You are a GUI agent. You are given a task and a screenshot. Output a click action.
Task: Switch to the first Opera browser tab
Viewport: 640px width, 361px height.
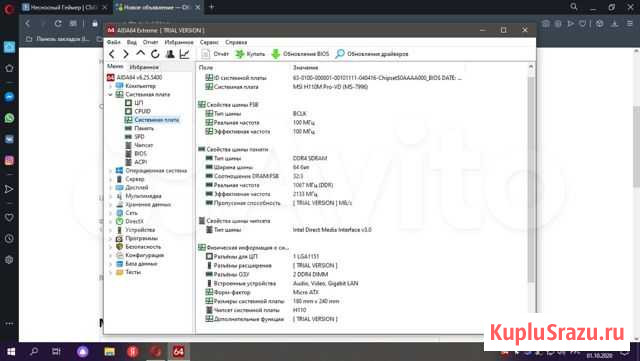click(x=64, y=7)
